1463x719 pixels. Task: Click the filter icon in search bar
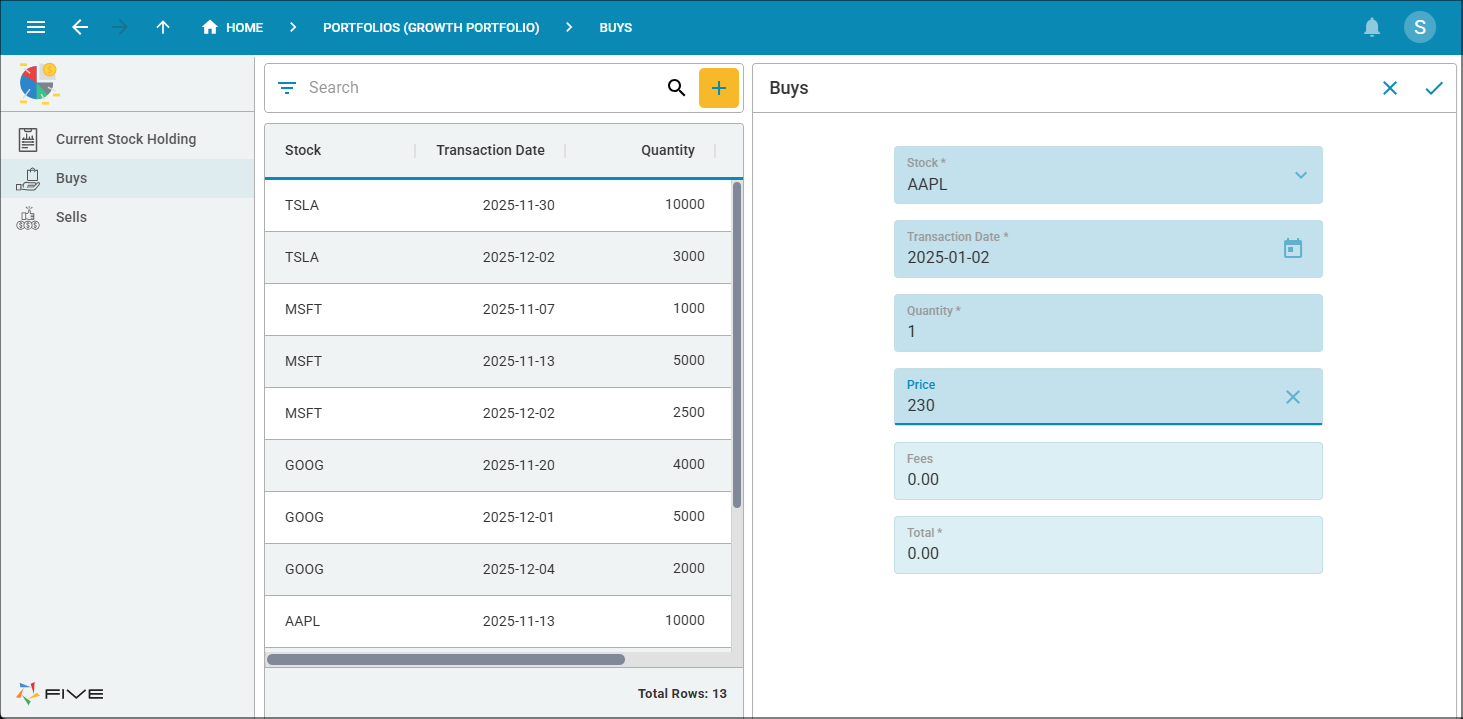pos(287,88)
